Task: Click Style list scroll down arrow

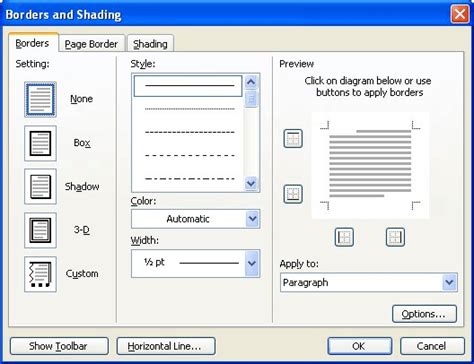Action: point(251,183)
